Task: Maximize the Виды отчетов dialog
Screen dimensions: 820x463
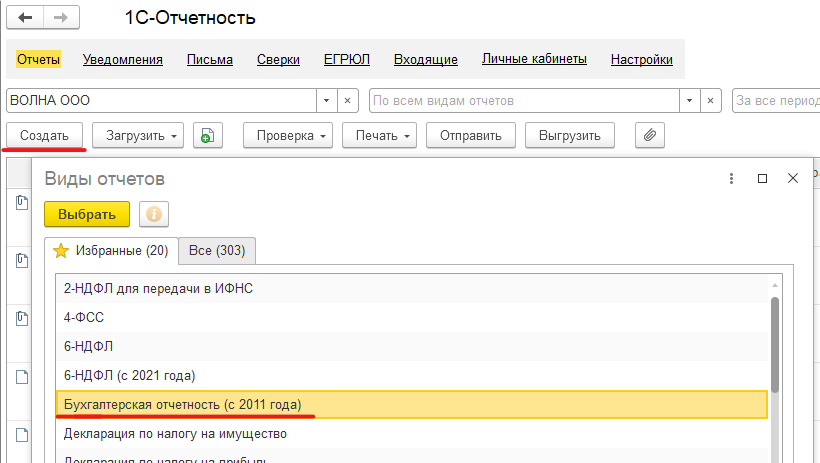Action: pos(762,178)
